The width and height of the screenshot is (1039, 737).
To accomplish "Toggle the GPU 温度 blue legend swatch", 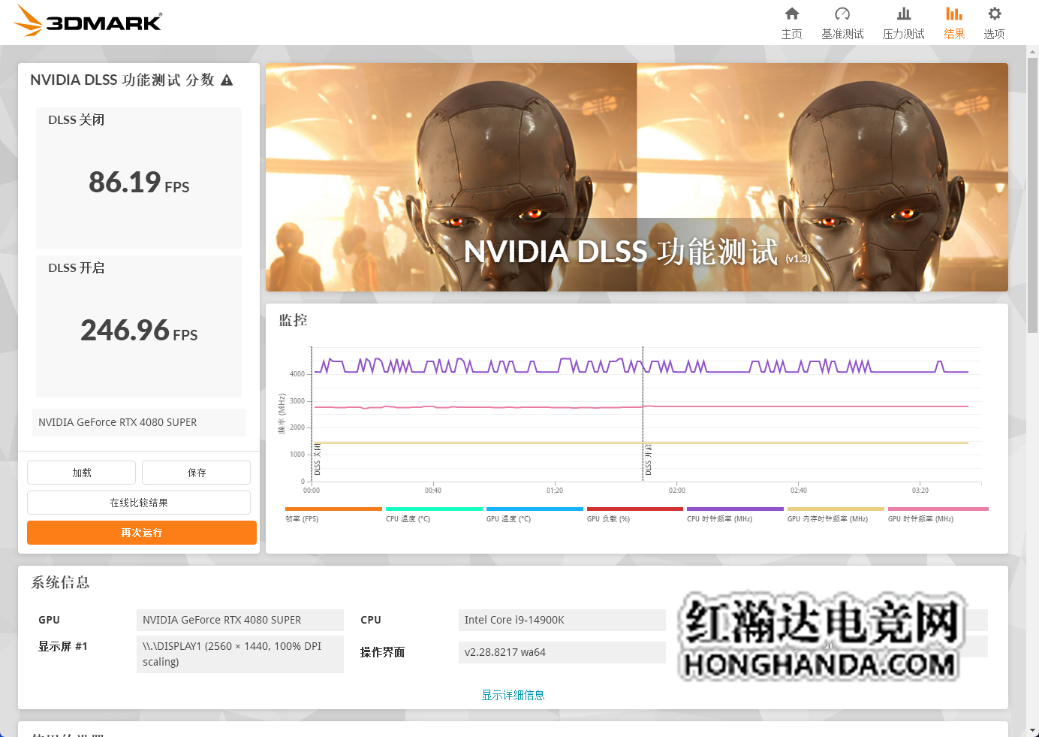I will click(535, 509).
